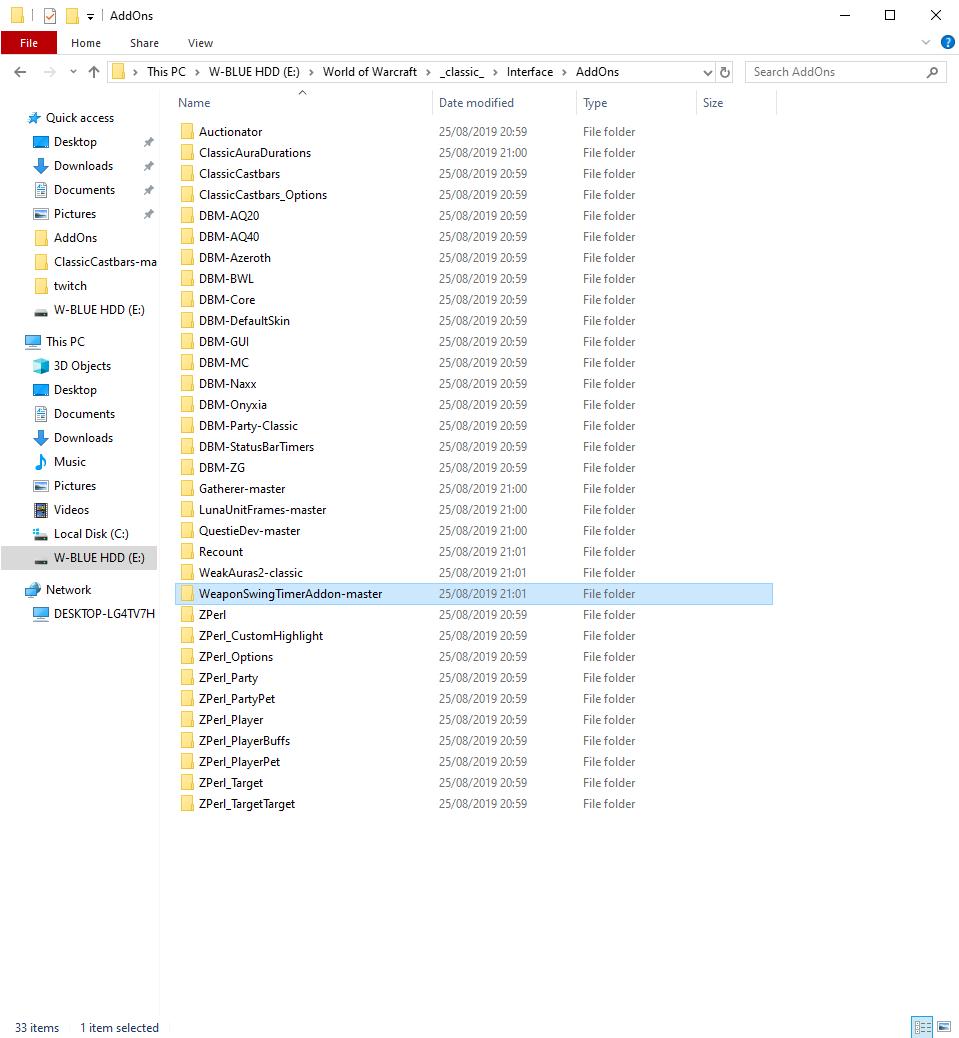The height and width of the screenshot is (1038, 959).
Task: Select the ZPerl_PlayerBuffs folder name
Action: [x=244, y=741]
